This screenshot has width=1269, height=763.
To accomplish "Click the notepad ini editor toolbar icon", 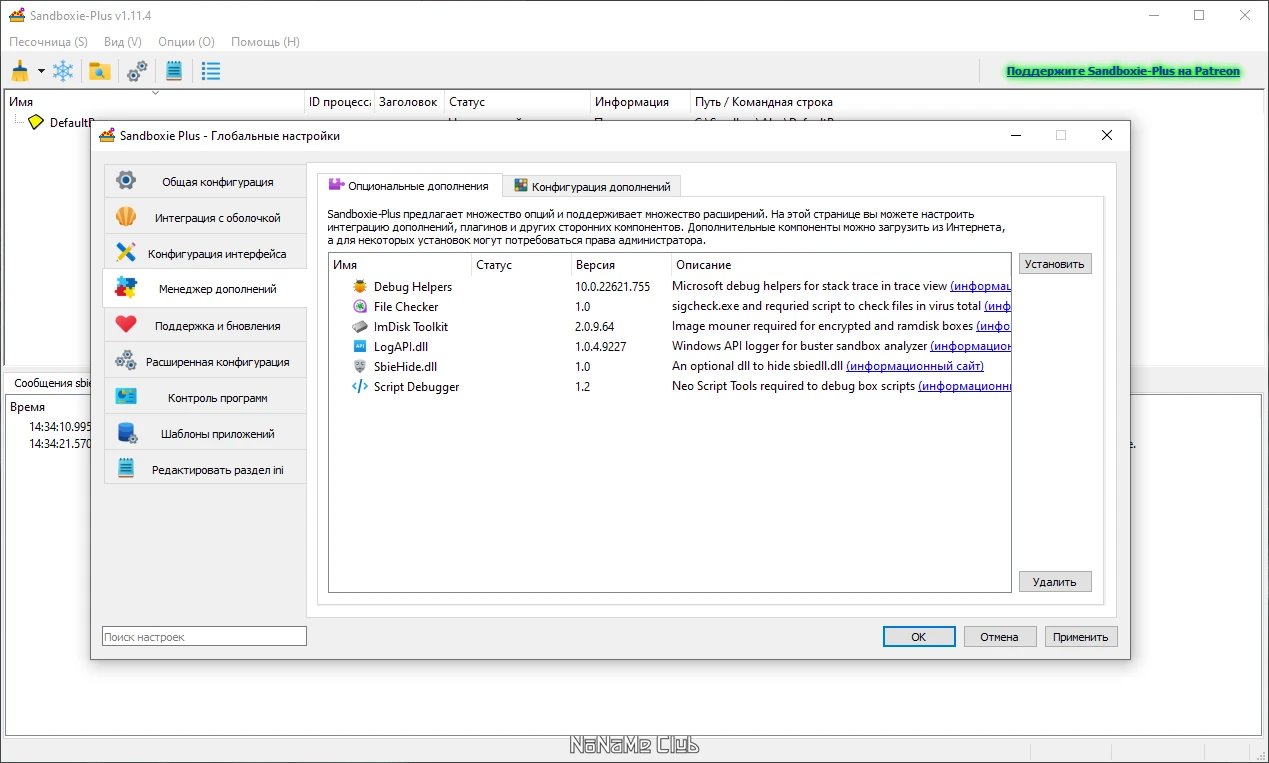I will [174, 71].
